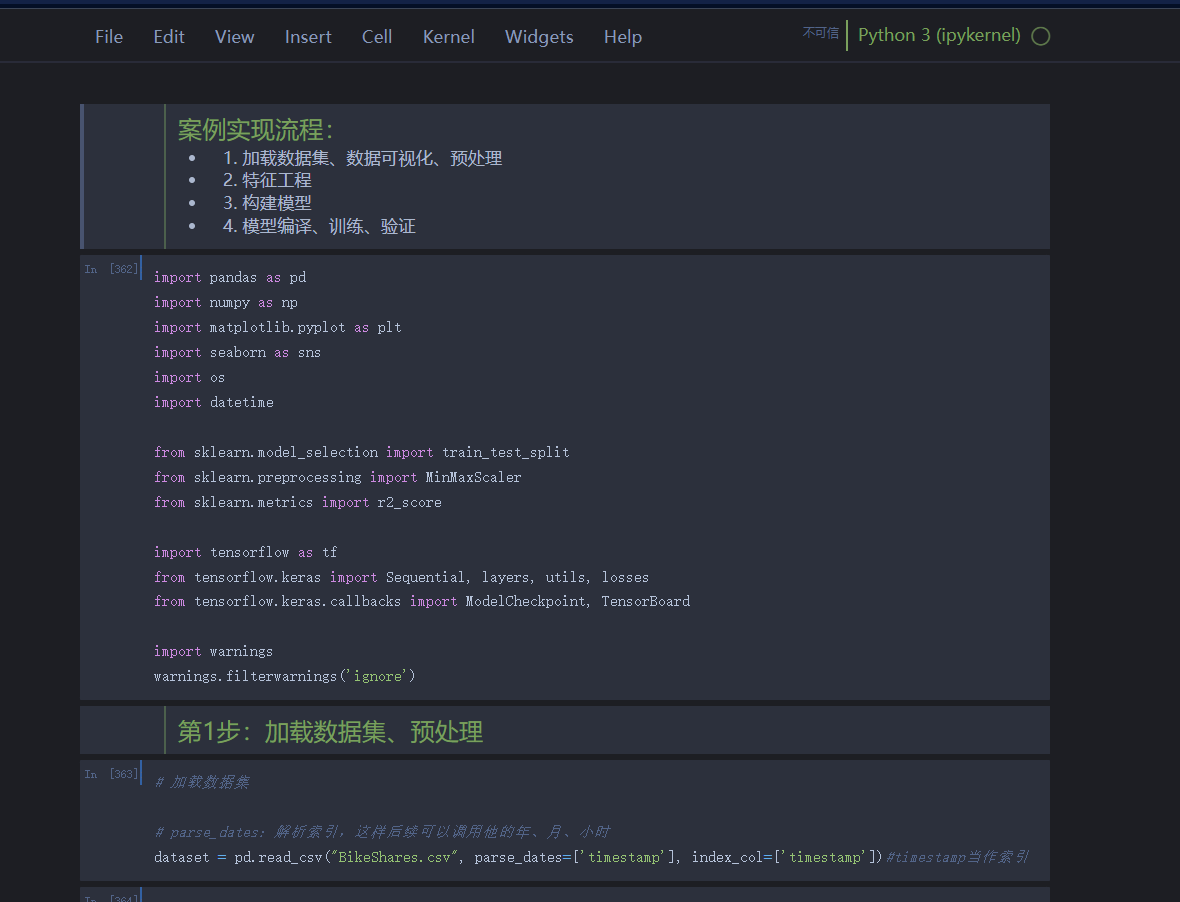Click the line import datetime

click(x=214, y=402)
